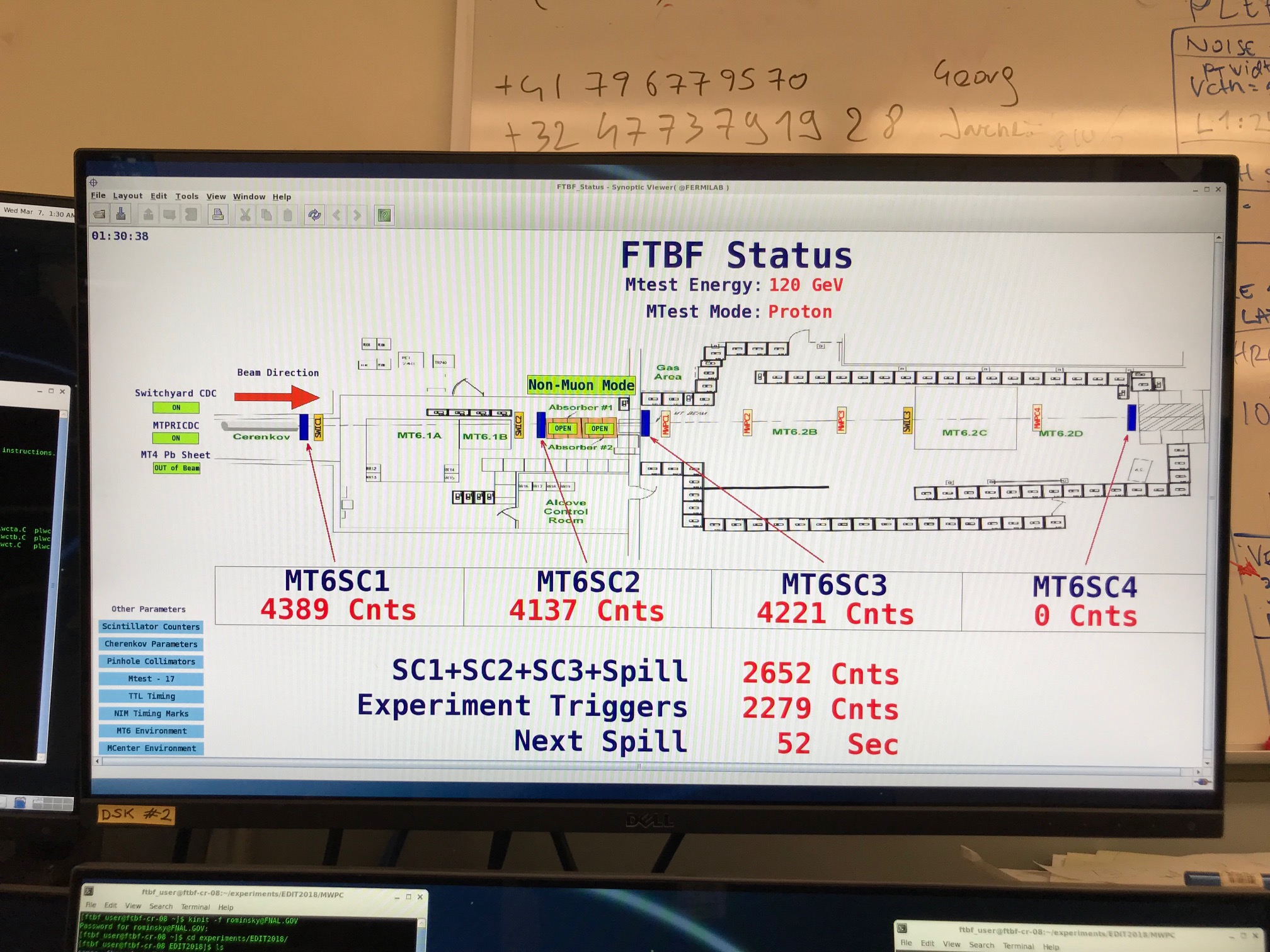This screenshot has height=952, width=1270.
Task: Click the Switchyard CDC ON indicator
Action: [176, 407]
